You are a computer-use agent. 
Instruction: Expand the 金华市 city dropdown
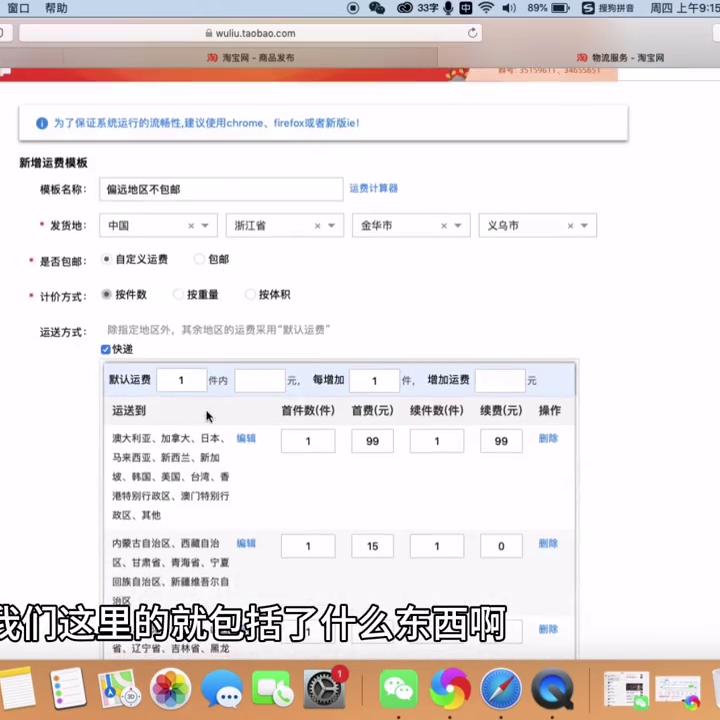(x=458, y=225)
